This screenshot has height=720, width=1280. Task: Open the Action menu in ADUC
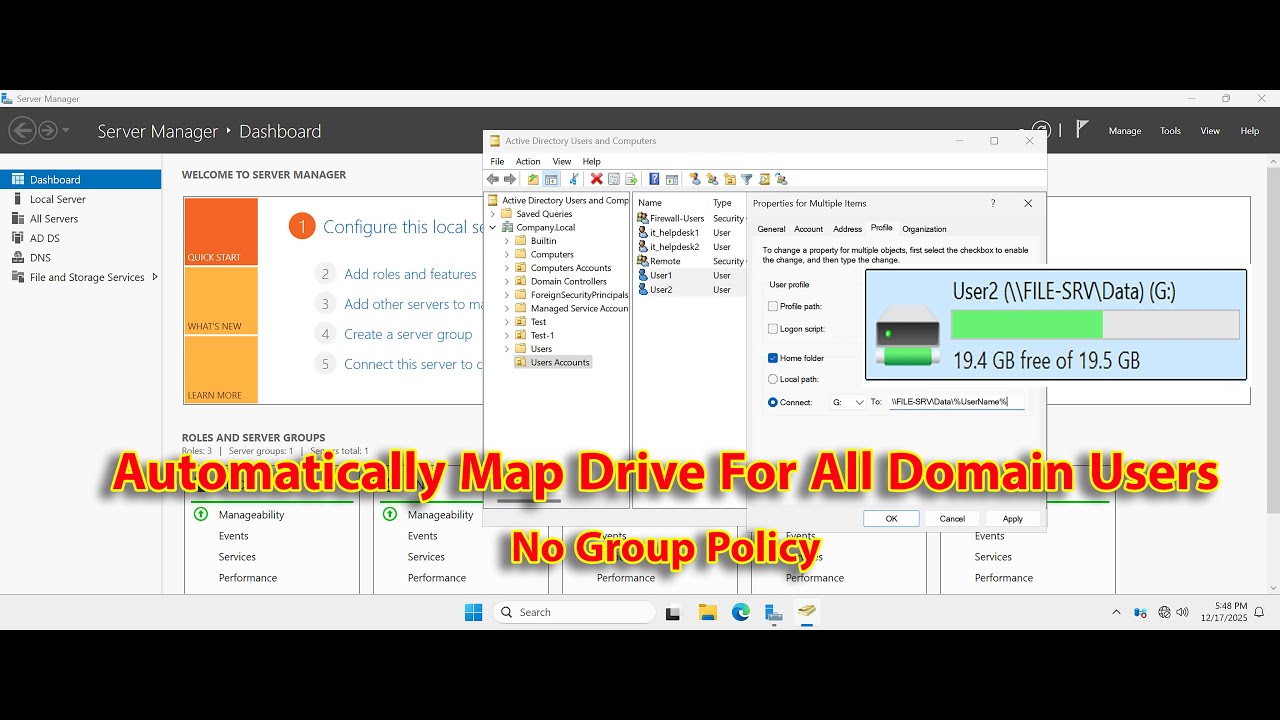coord(528,161)
